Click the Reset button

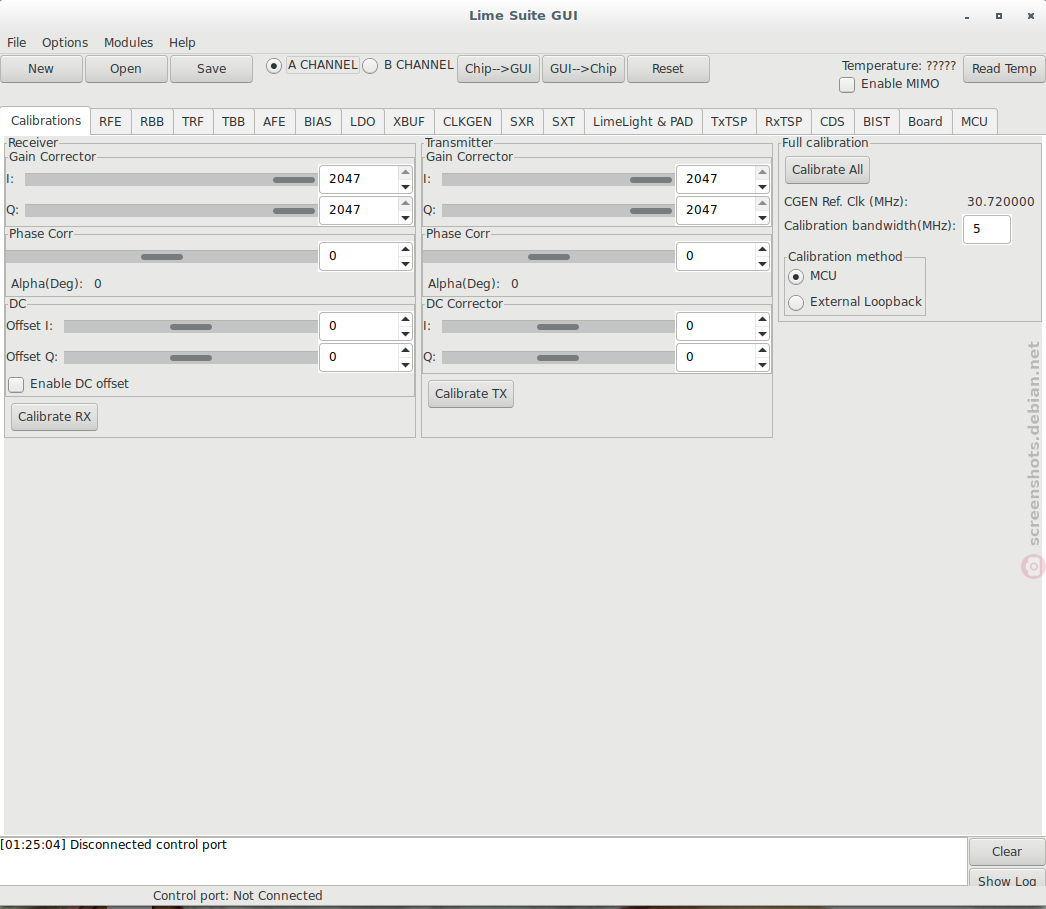tap(668, 69)
